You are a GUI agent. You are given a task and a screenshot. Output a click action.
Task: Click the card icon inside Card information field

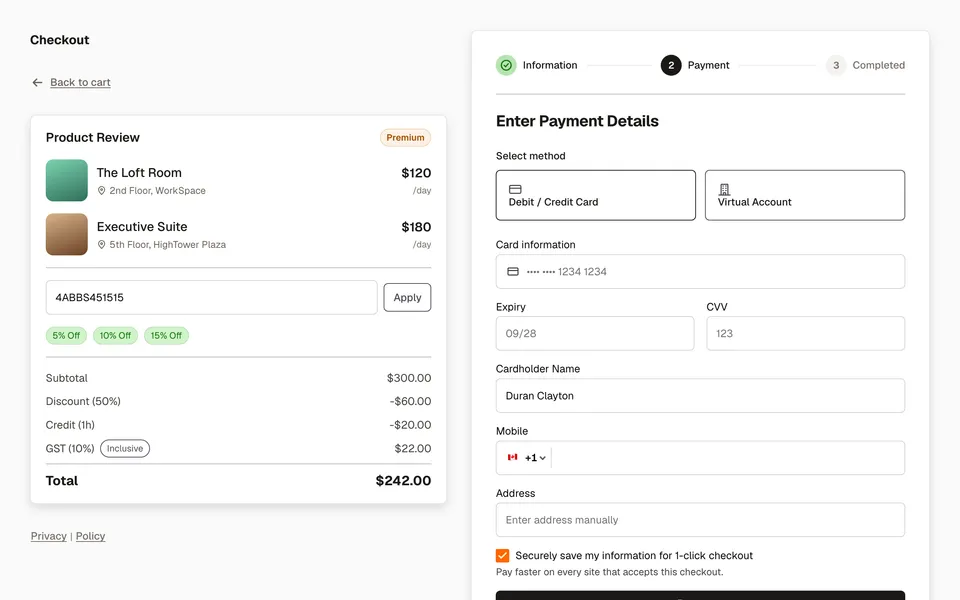point(513,271)
